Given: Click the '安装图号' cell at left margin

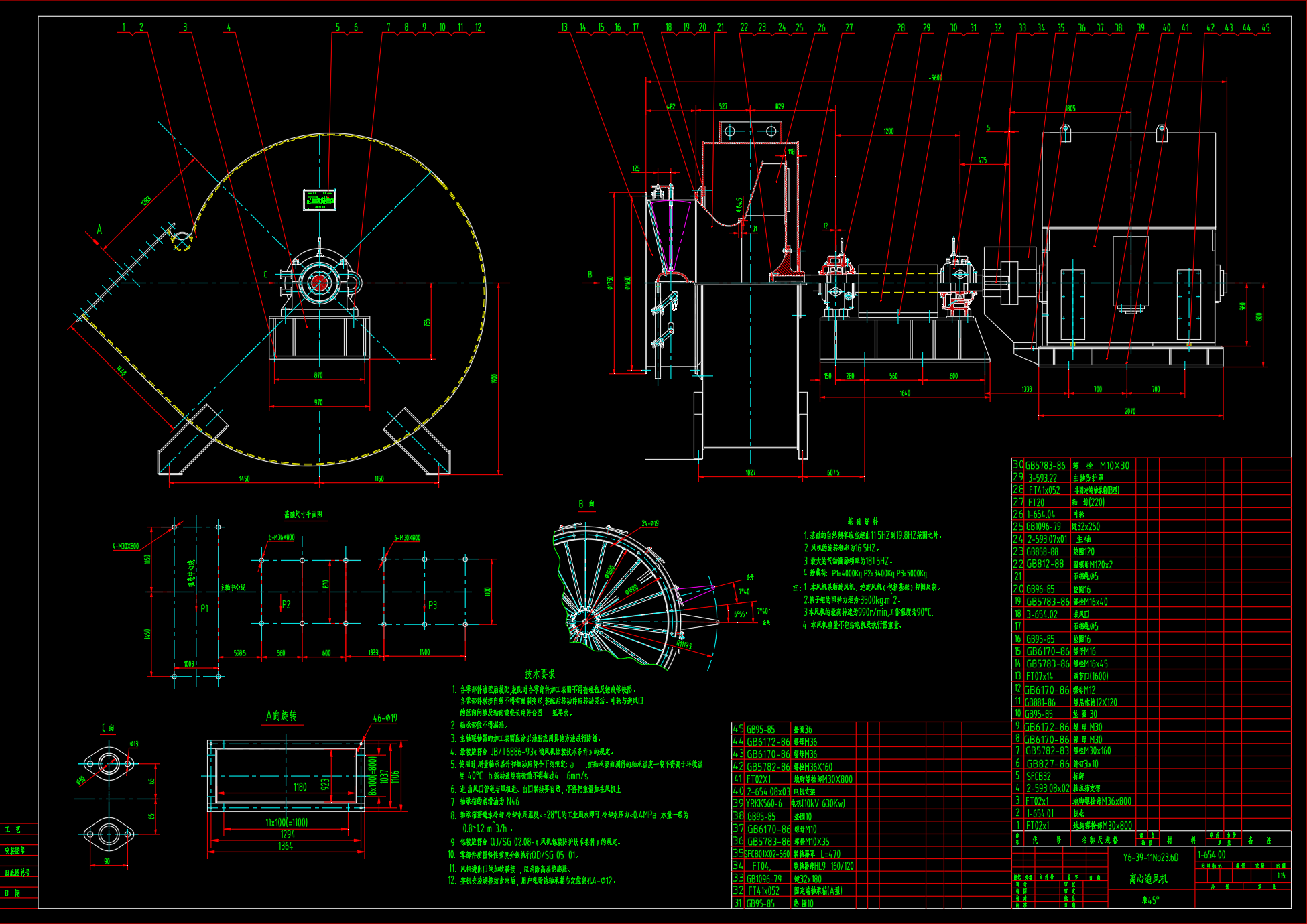Looking at the screenshot, I should click(15, 850).
